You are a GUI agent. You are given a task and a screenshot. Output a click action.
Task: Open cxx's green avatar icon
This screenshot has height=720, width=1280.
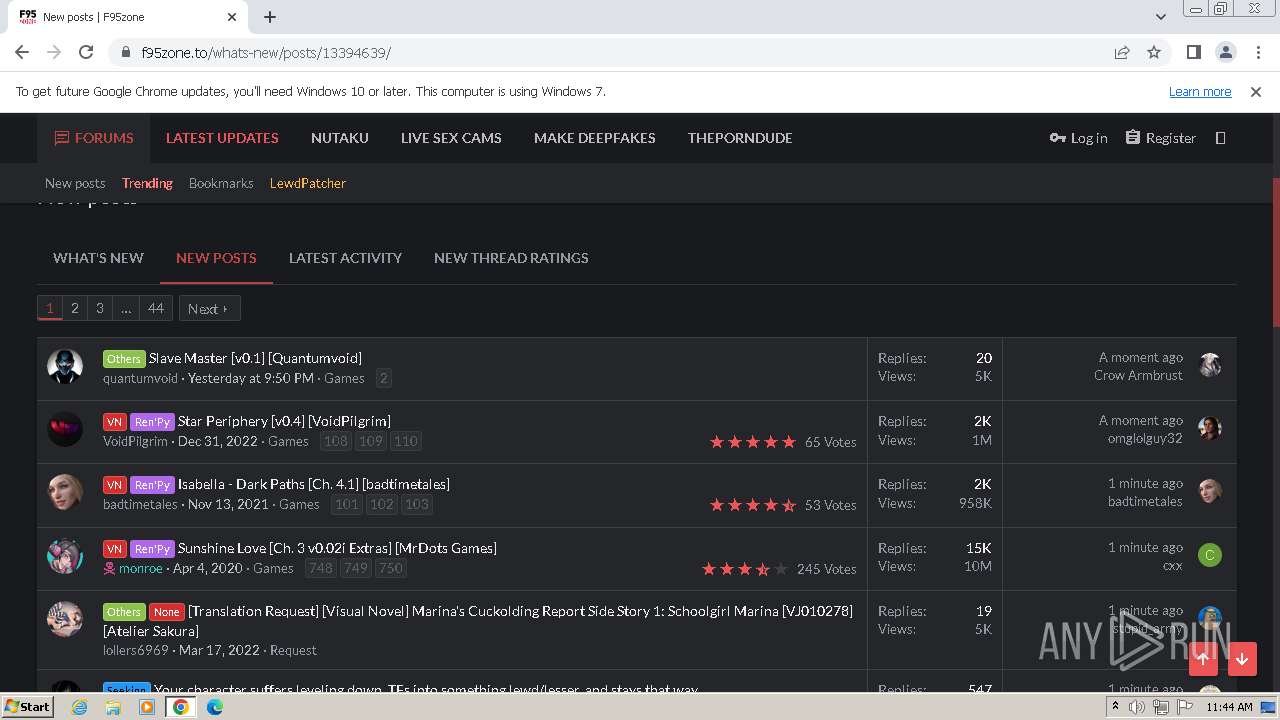pos(1210,555)
